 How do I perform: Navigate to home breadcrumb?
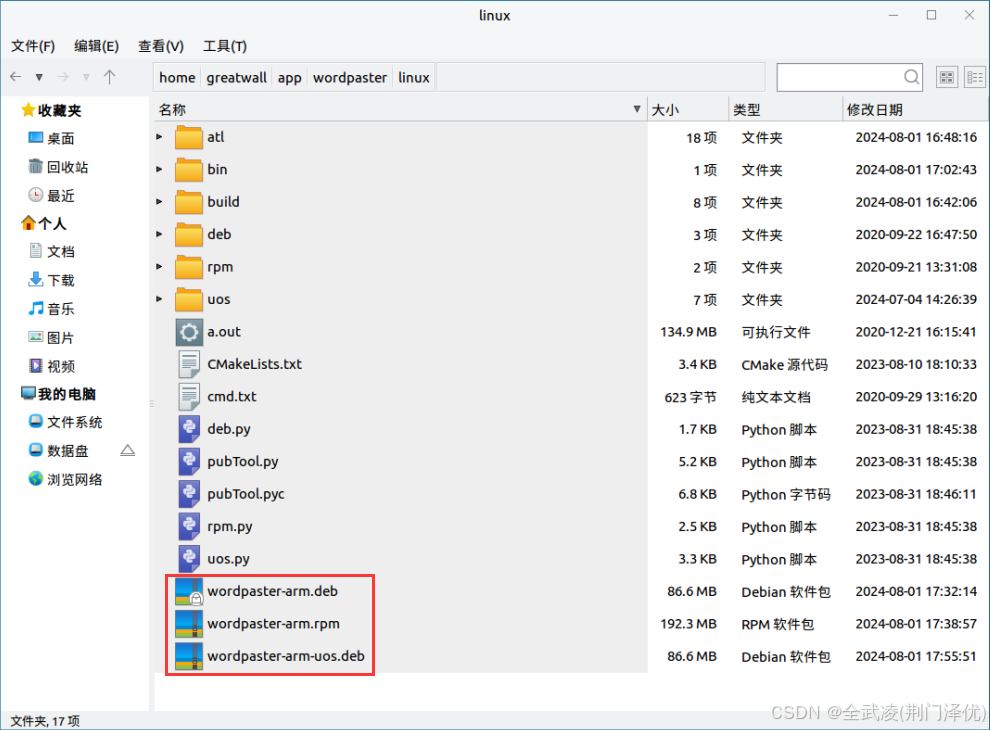[177, 78]
